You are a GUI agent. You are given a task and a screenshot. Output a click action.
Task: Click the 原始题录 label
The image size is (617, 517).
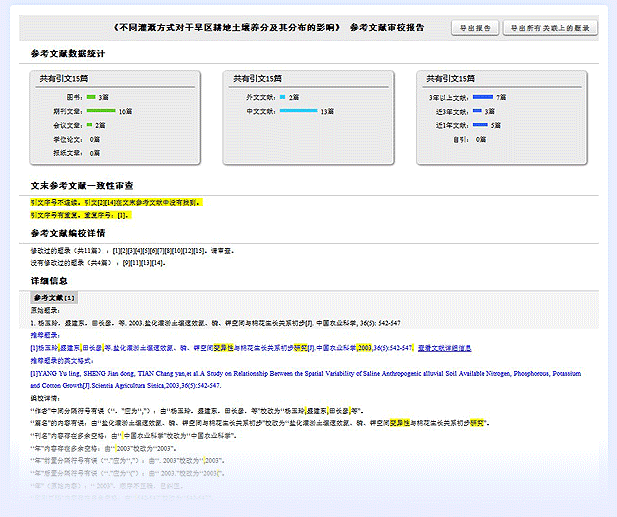45,310
